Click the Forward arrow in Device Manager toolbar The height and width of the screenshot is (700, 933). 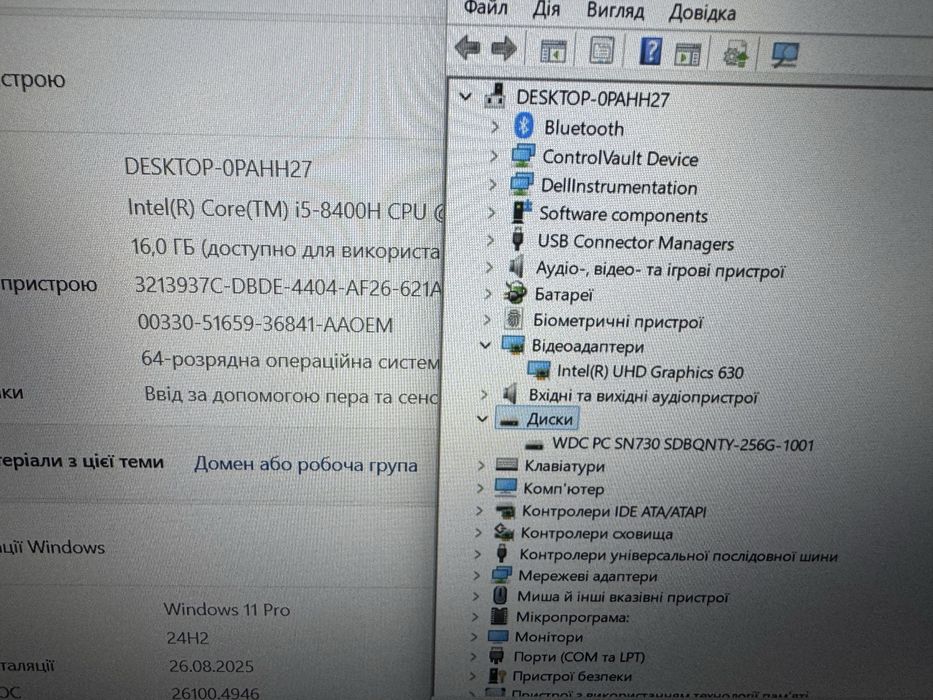pyautogui.click(x=504, y=49)
